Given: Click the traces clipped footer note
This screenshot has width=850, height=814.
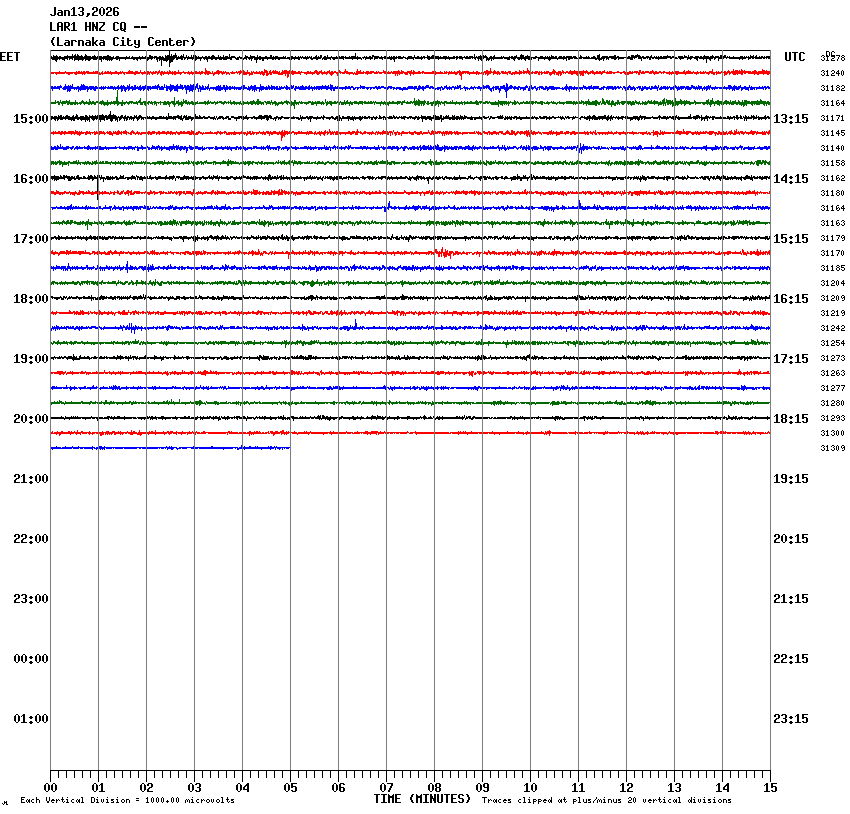Looking at the screenshot, I should [606, 800].
